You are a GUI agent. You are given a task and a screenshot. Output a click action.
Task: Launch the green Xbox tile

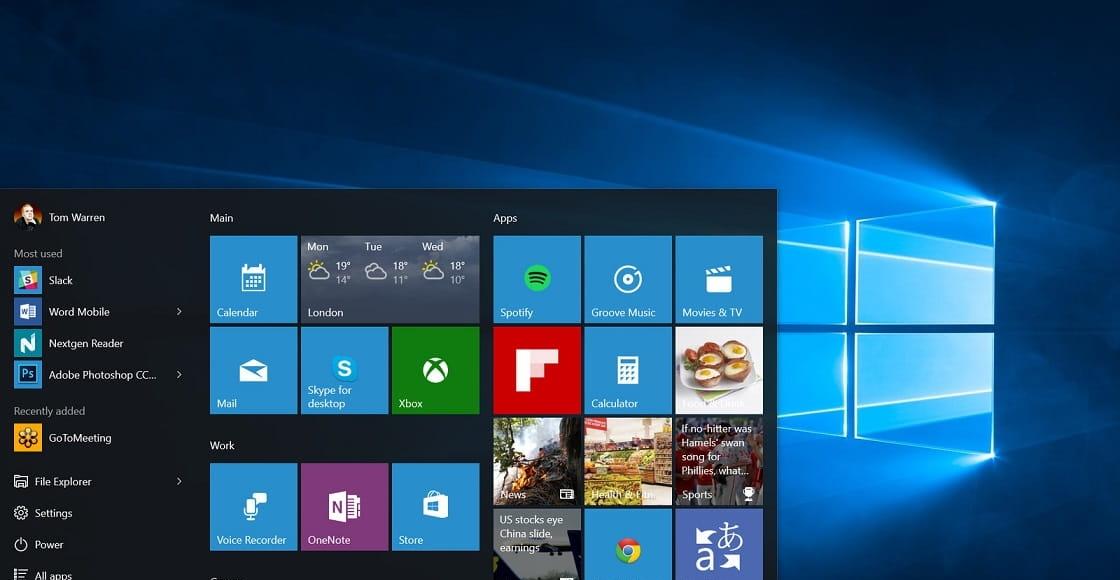click(436, 370)
